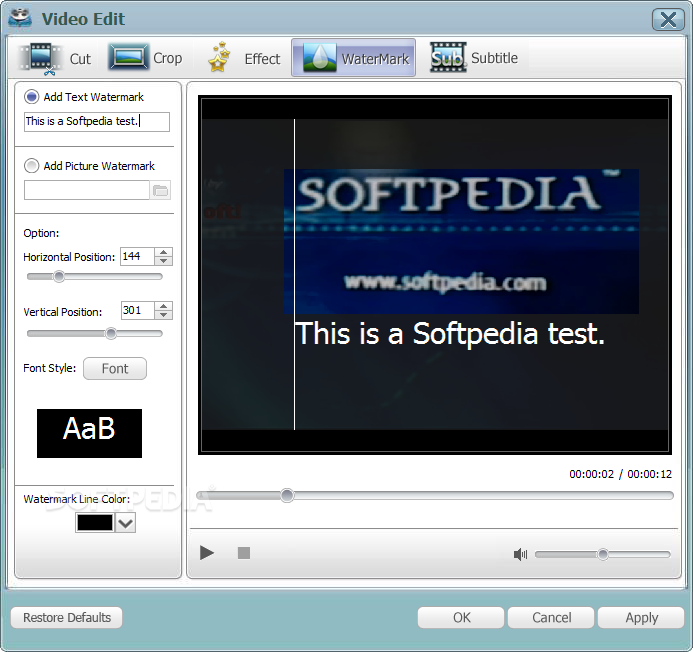Image resolution: width=693 pixels, height=652 pixels.
Task: Switch to the Cut tab
Action: pos(55,58)
